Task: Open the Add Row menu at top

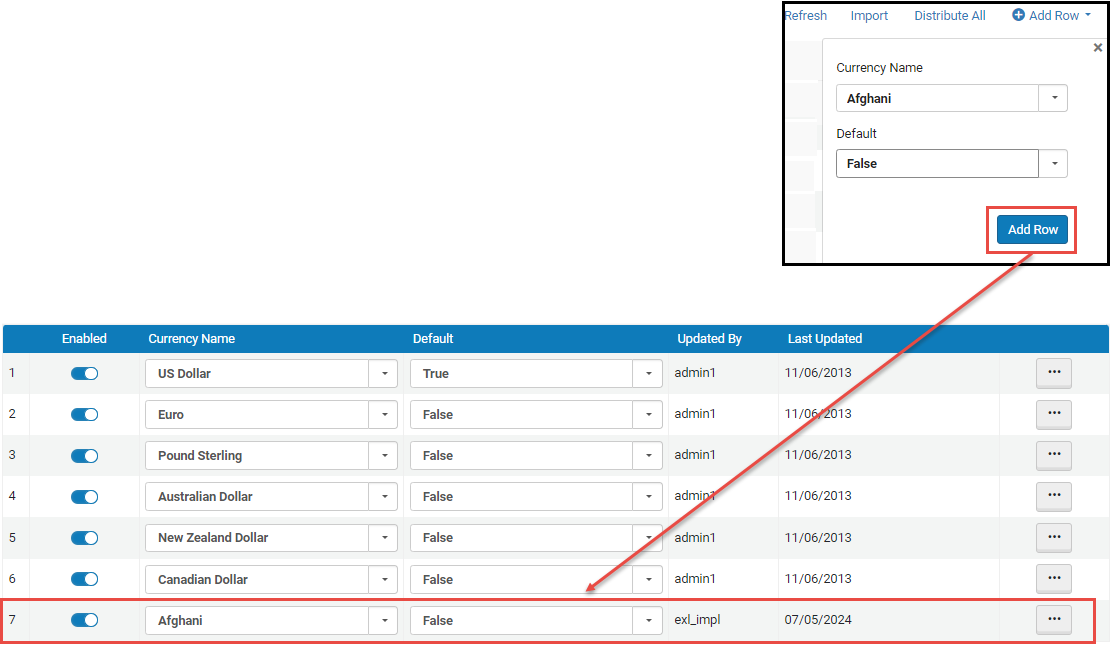Action: click(1051, 16)
